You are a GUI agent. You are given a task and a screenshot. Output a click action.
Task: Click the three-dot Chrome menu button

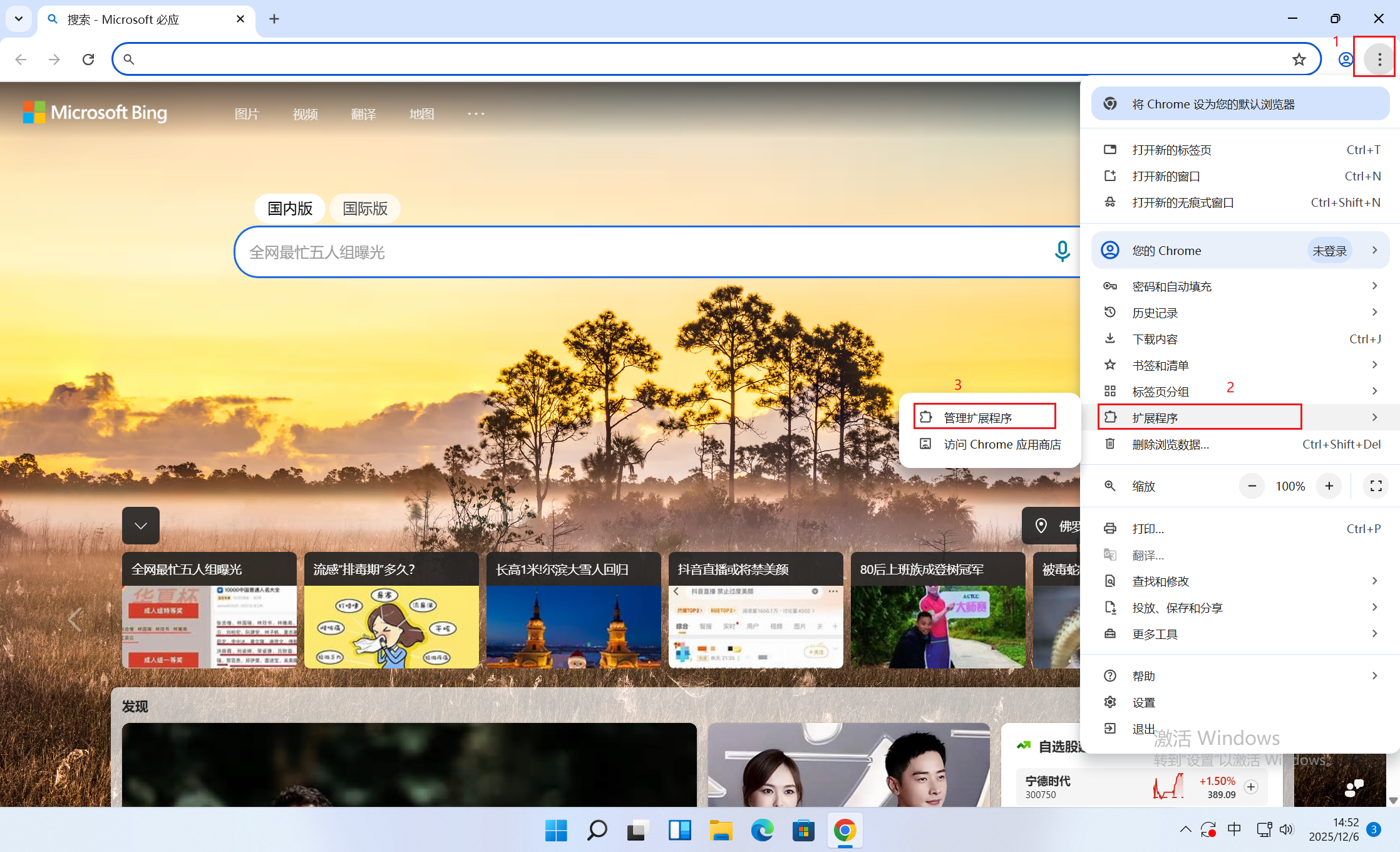coord(1379,59)
